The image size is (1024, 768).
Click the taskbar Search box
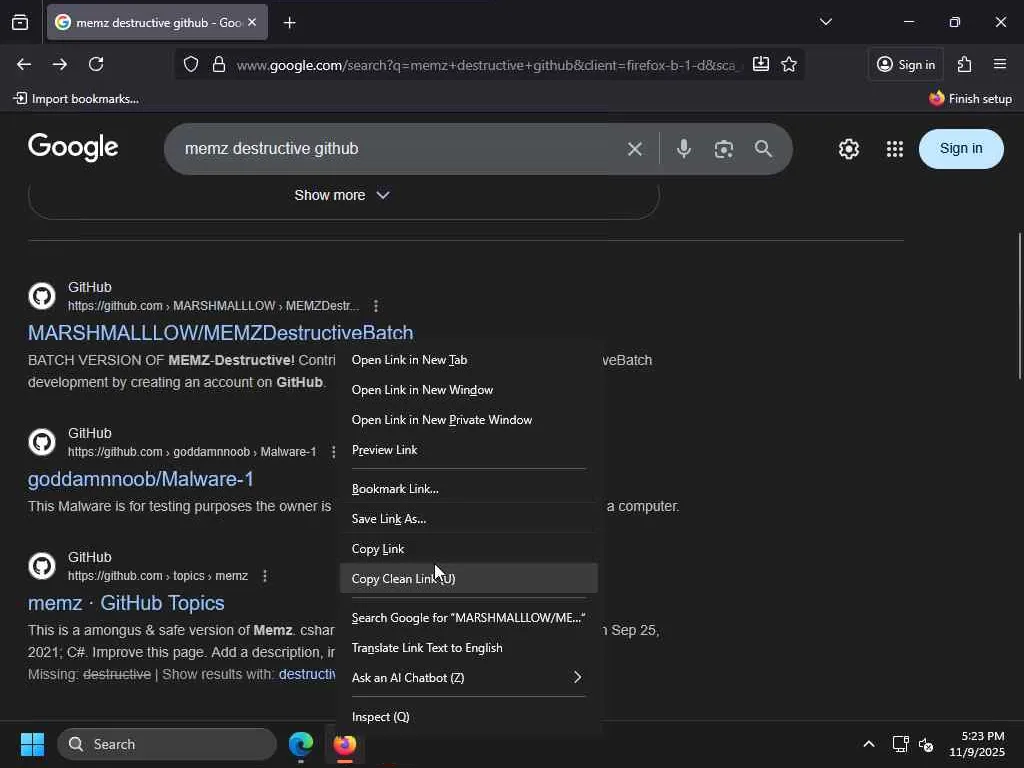click(167, 744)
